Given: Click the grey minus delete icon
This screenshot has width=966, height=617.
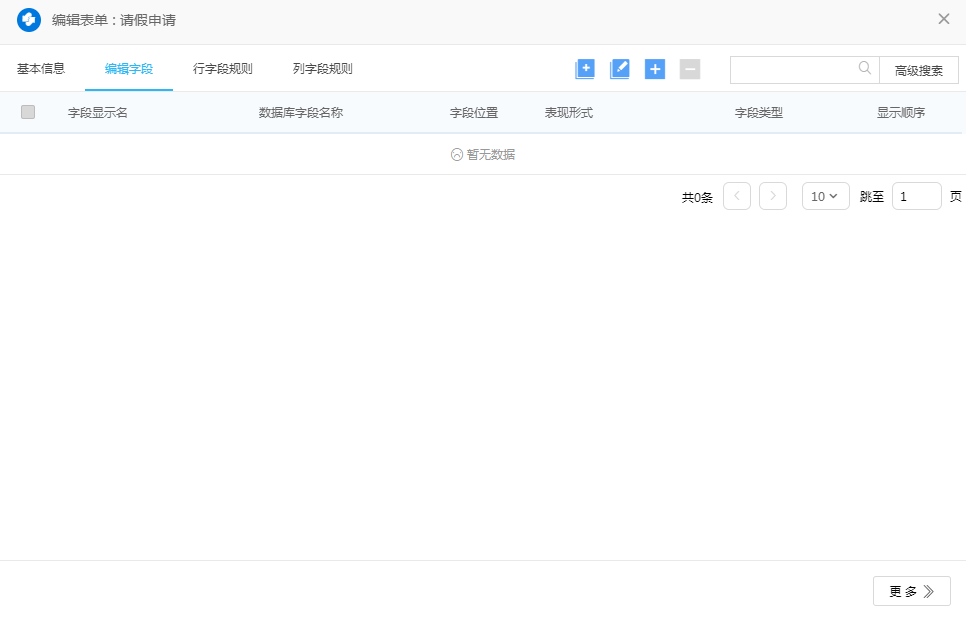Looking at the screenshot, I should point(690,69).
